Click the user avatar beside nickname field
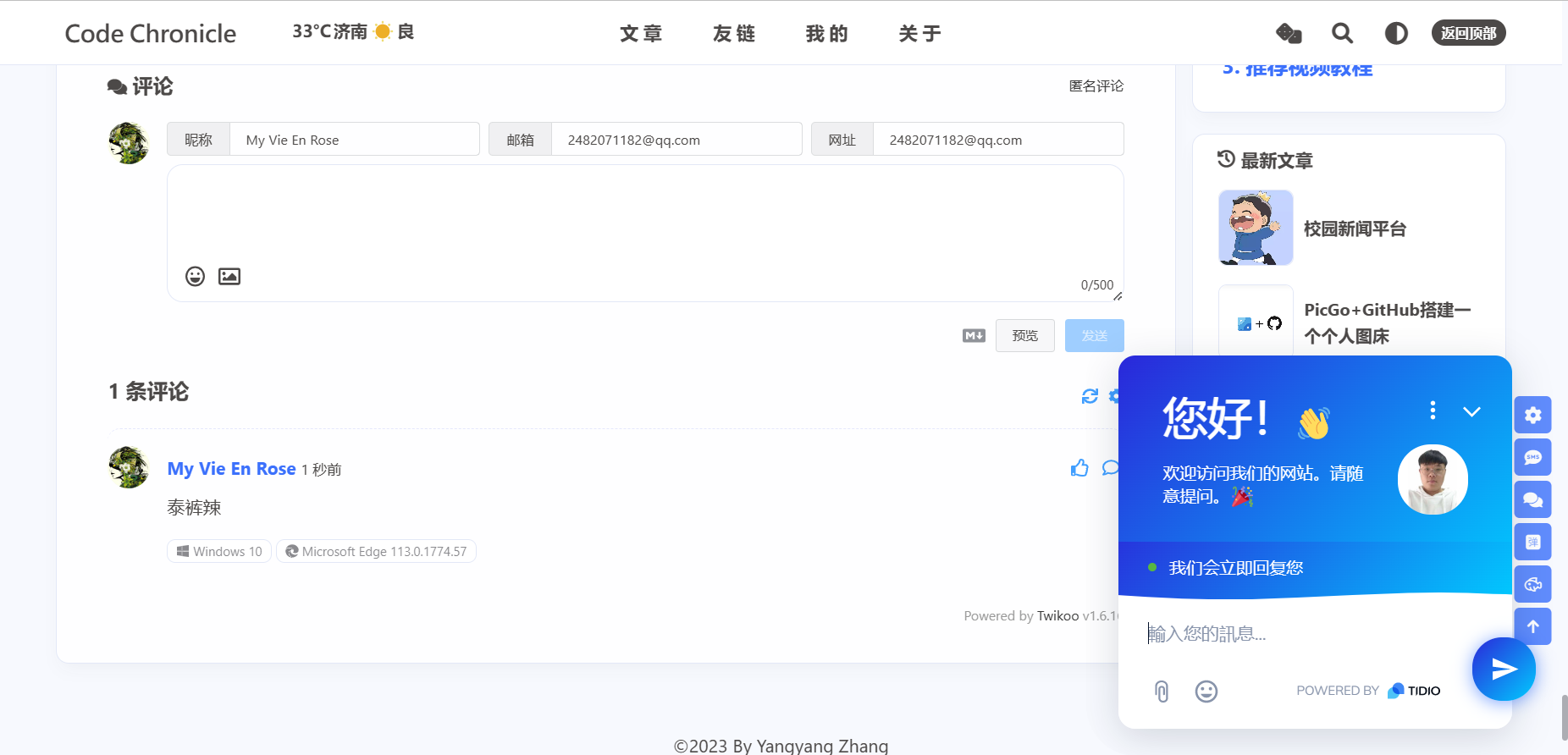The height and width of the screenshot is (755, 1568). (129, 143)
